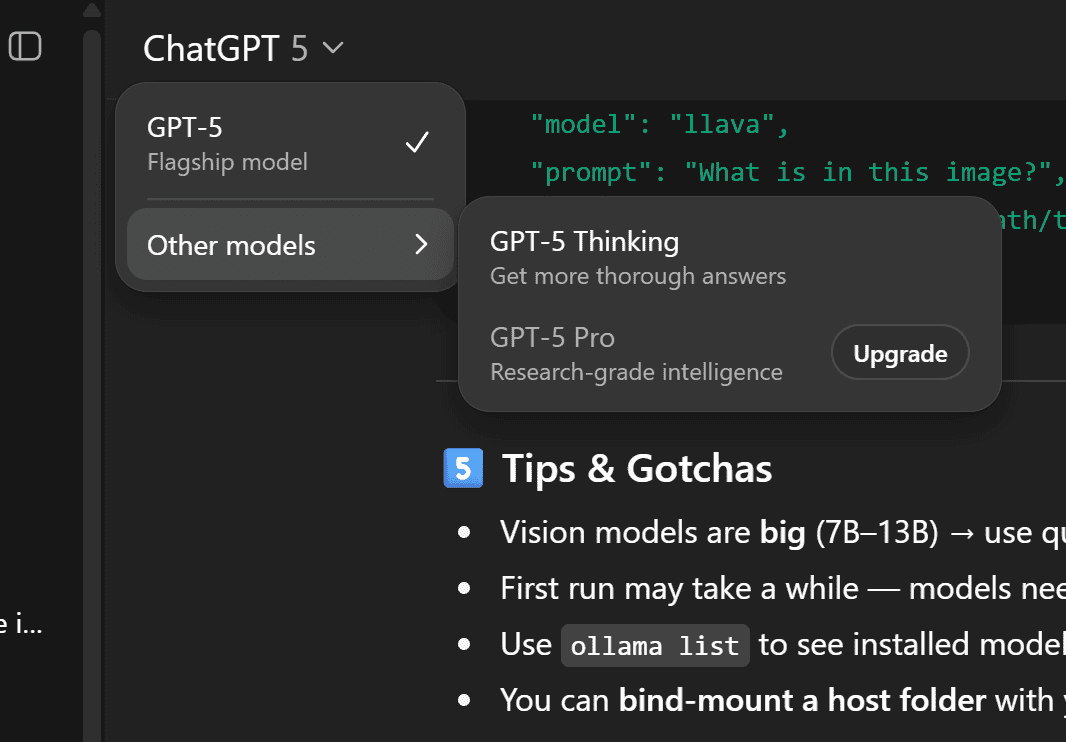Click the up arrow atop the scrollbar
This screenshot has height=742, width=1066.
point(91,10)
